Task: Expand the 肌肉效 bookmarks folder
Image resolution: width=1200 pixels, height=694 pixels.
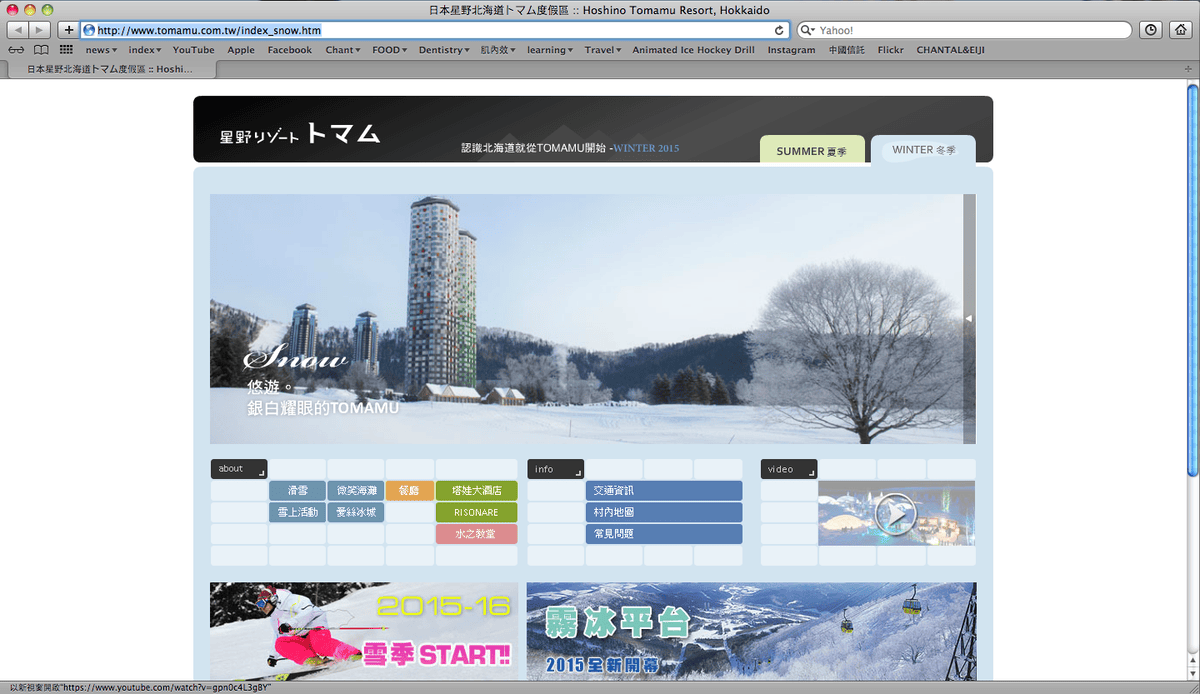Action: click(499, 49)
